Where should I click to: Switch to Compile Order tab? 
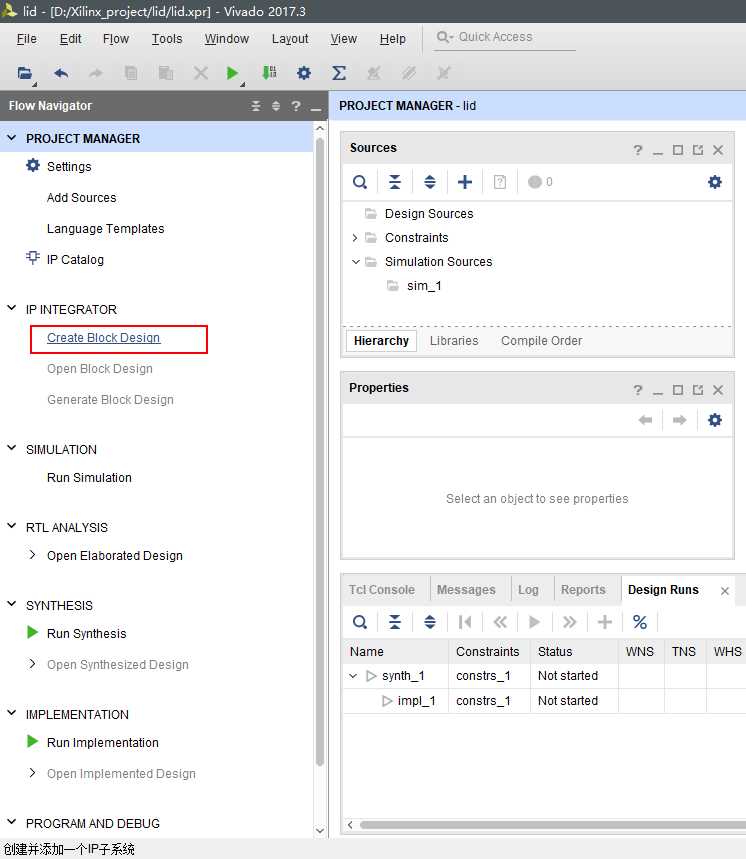coord(541,341)
